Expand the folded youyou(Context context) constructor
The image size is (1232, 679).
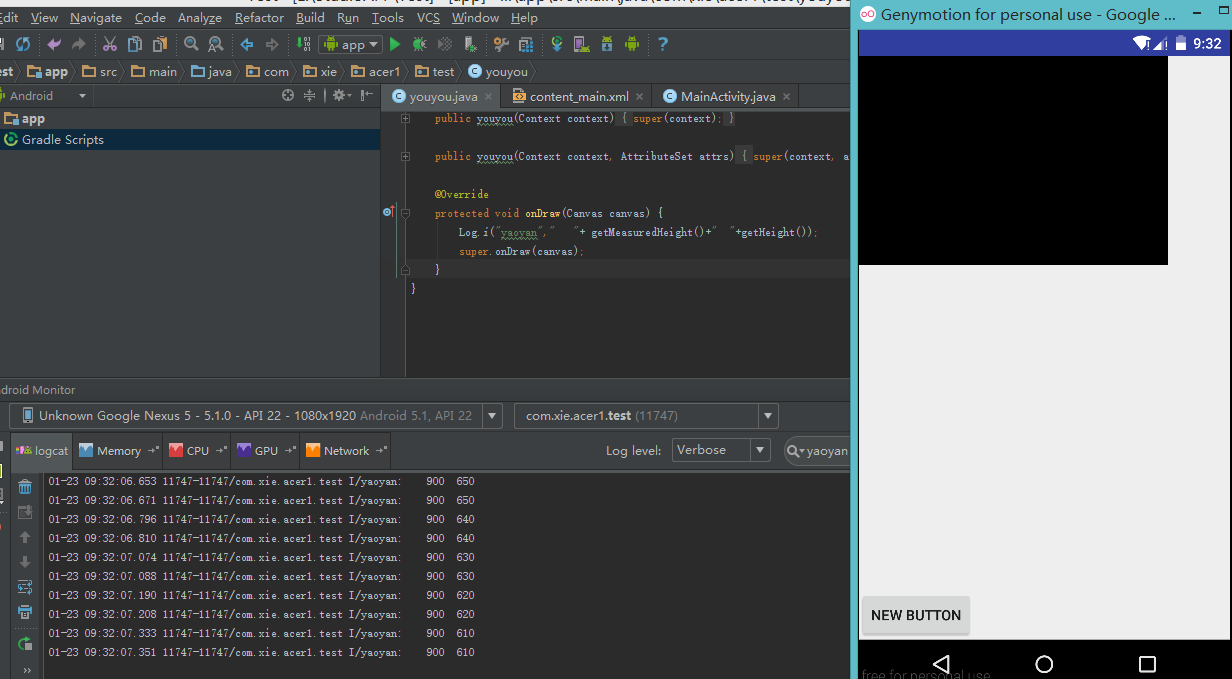(406, 119)
